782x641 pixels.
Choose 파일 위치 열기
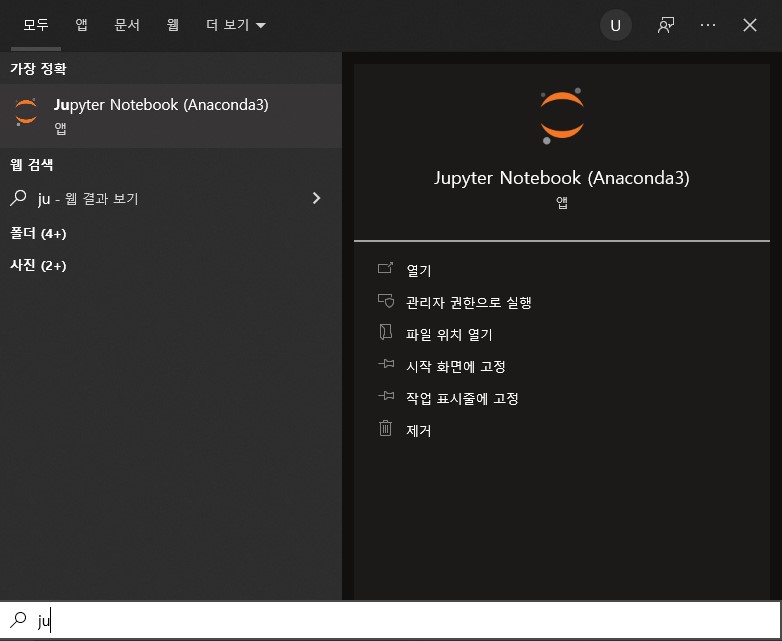(449, 334)
